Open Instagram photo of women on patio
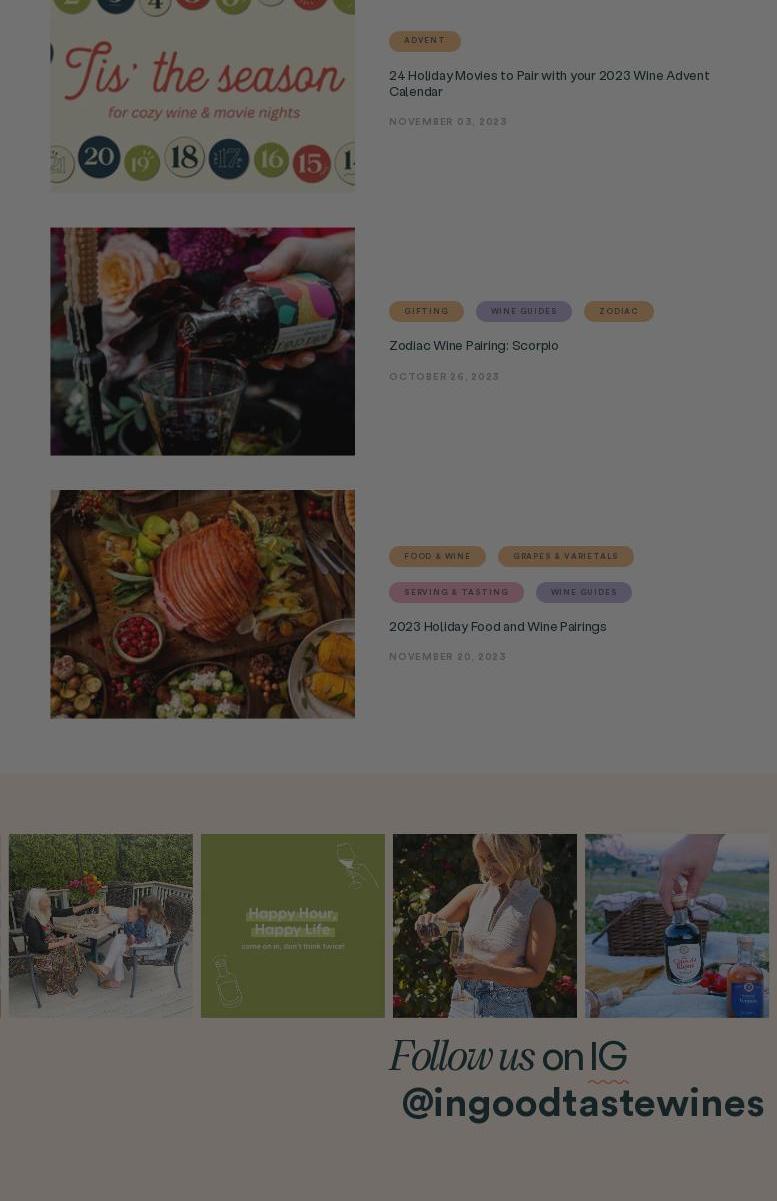 point(101,926)
